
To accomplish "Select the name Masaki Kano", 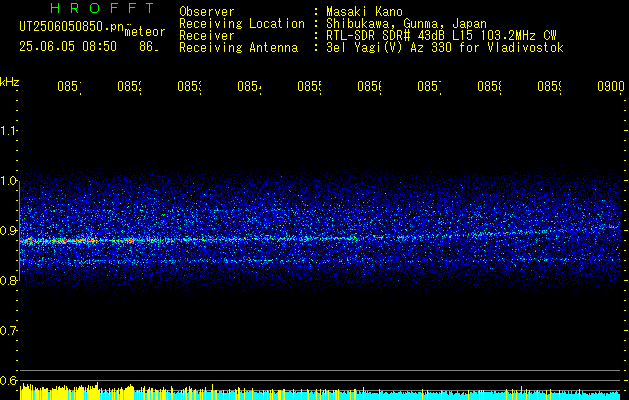I will 364,11.
